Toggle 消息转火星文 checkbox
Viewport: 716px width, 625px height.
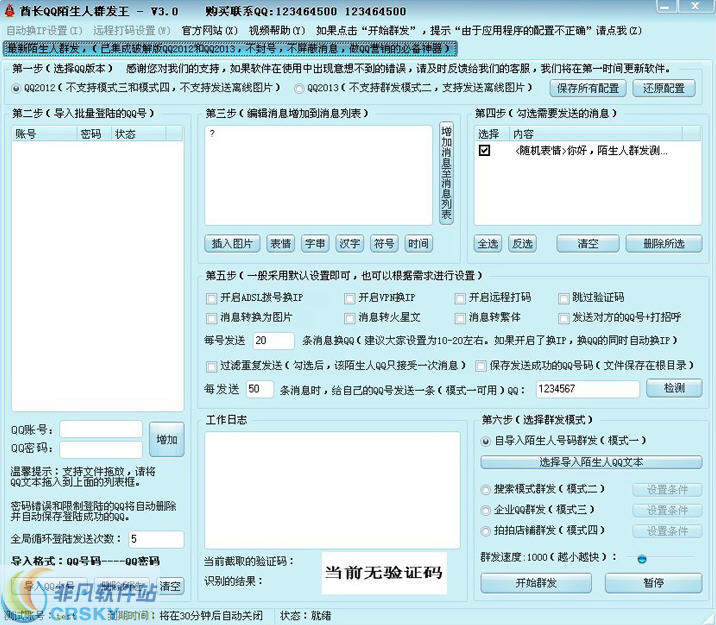point(350,318)
